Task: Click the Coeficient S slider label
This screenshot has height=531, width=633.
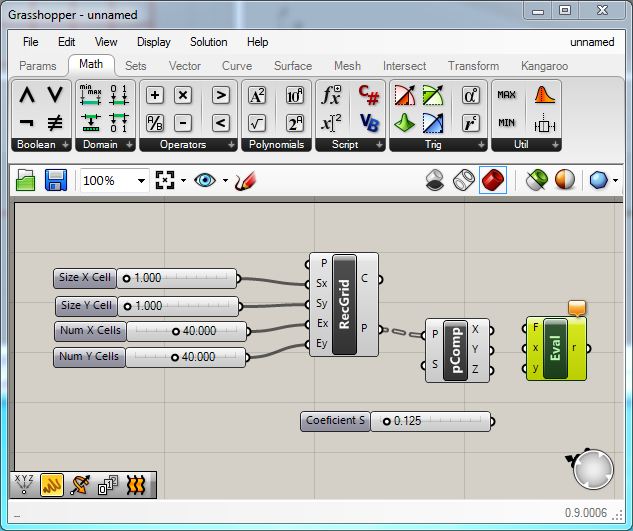Action: tap(335, 421)
